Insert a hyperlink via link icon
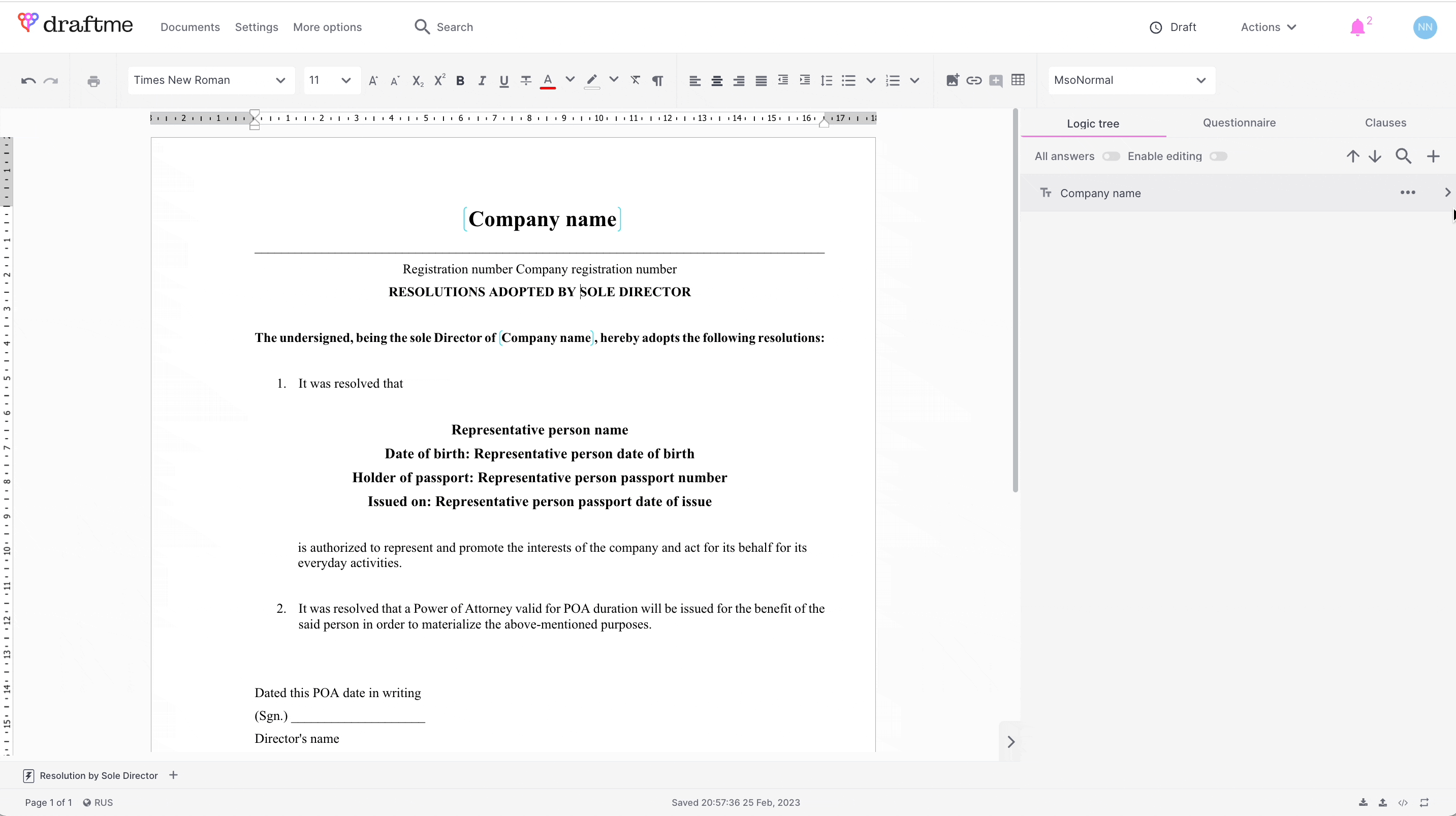Image resolution: width=1456 pixels, height=816 pixels. click(x=973, y=80)
